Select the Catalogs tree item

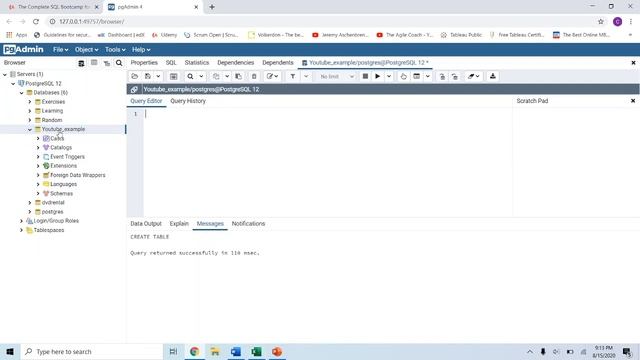pyautogui.click(x=61, y=147)
